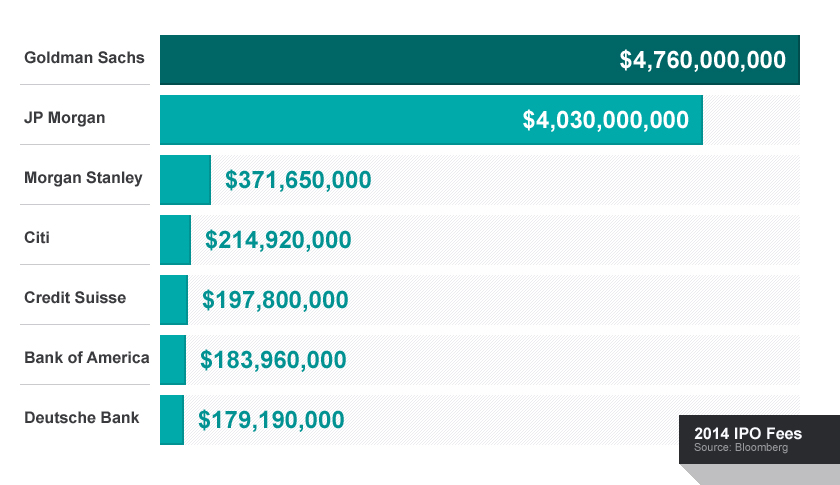Viewport: 840px width, 485px height.
Task: Click the Bank of America bar
Action: pyautogui.click(x=172, y=360)
